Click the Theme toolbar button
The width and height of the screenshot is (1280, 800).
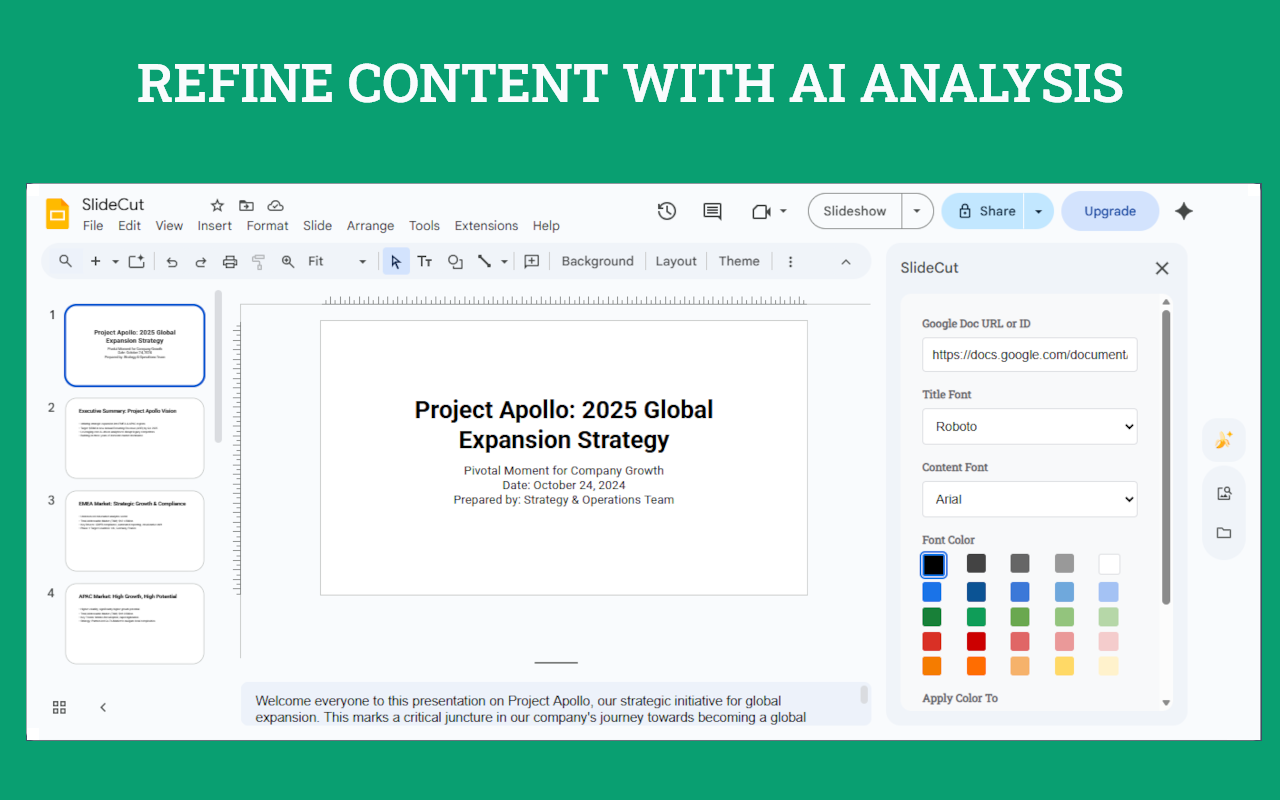(x=739, y=261)
